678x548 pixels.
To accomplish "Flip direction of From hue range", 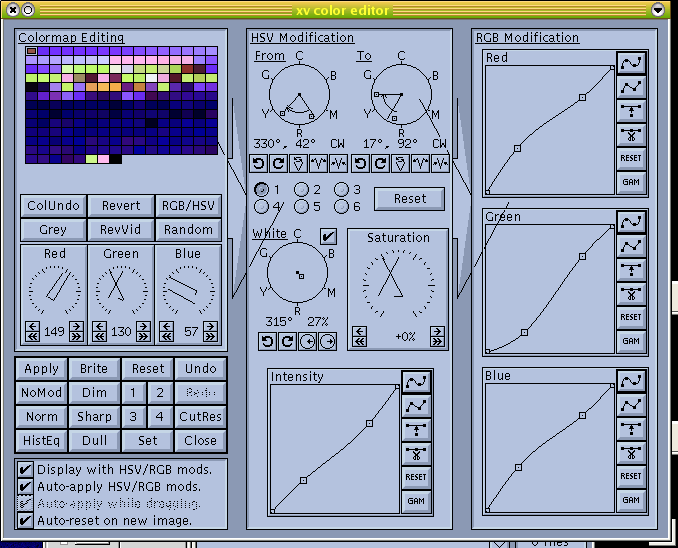I will (298, 163).
